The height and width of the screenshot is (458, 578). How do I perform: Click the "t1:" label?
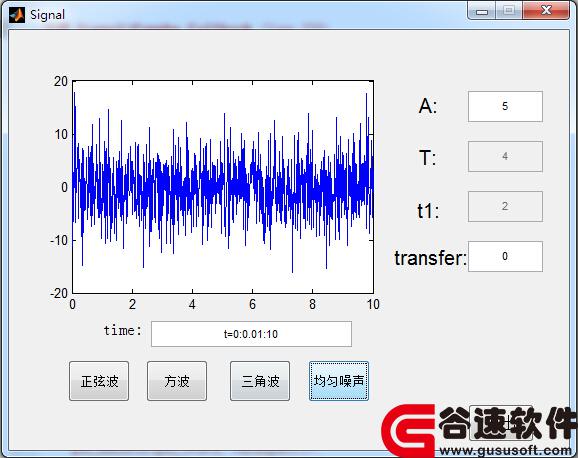428,211
